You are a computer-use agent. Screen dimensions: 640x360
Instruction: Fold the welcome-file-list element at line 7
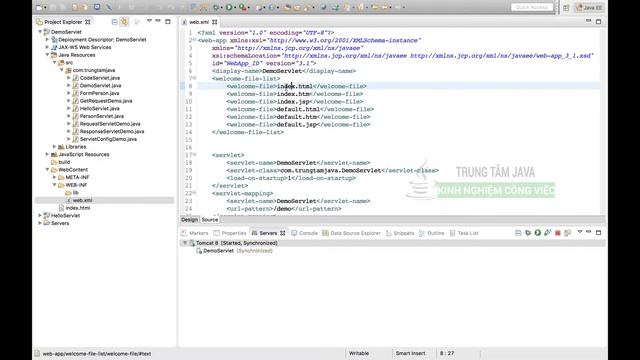[x=195, y=78]
